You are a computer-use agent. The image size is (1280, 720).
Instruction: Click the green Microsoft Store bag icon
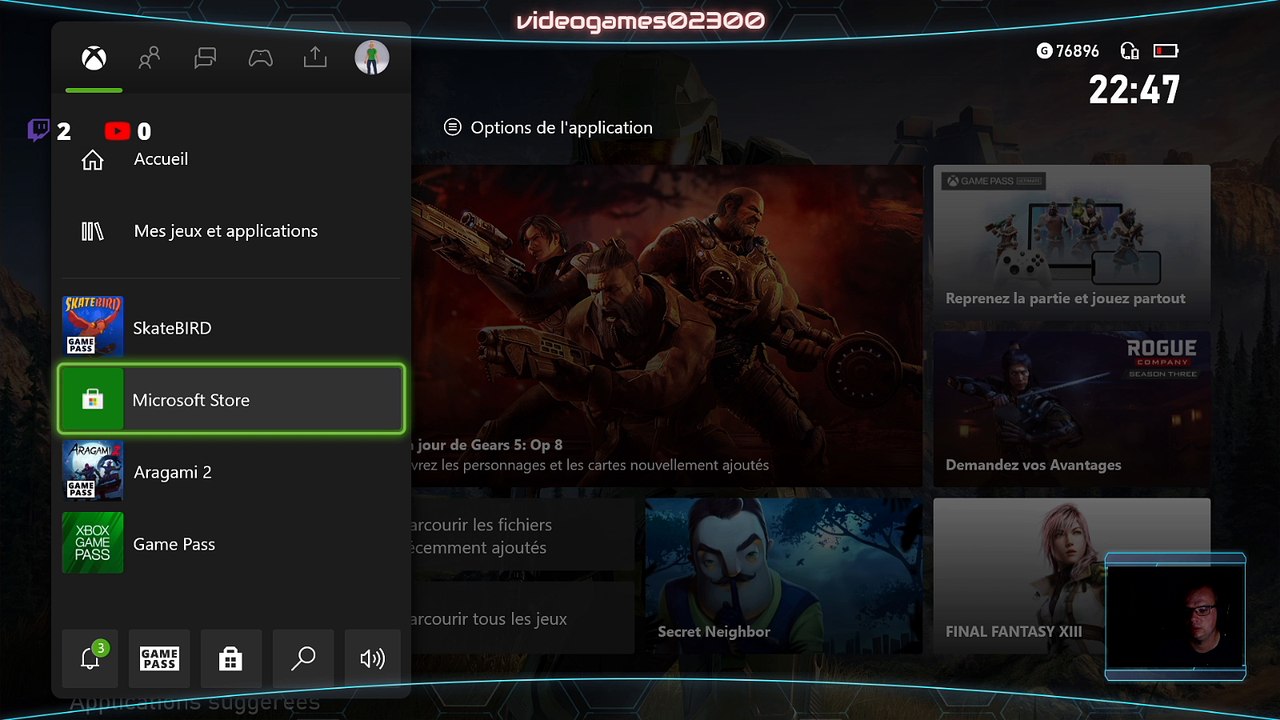[92, 399]
